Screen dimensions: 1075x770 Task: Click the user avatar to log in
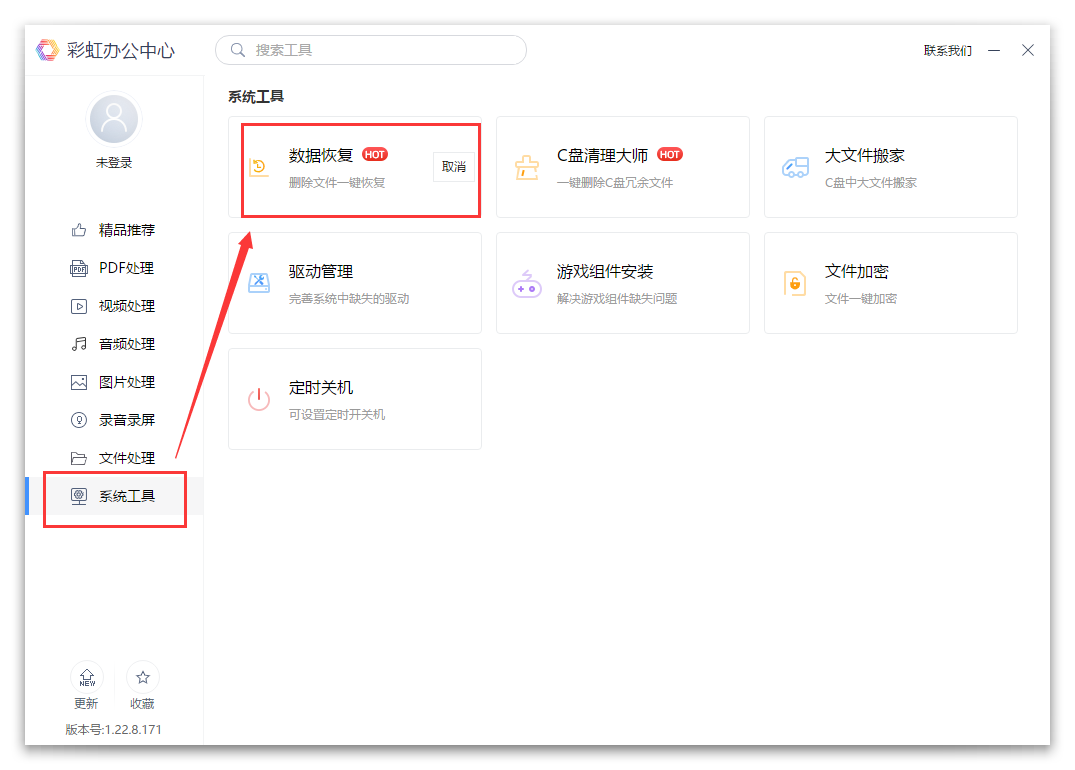pos(113,118)
